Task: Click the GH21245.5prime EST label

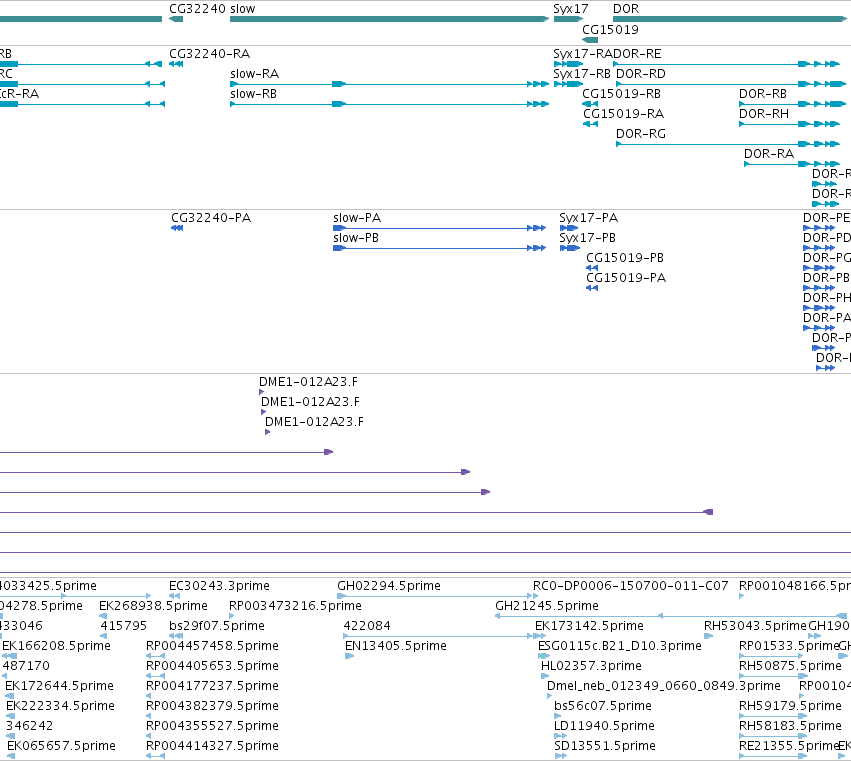Action: tap(547, 606)
